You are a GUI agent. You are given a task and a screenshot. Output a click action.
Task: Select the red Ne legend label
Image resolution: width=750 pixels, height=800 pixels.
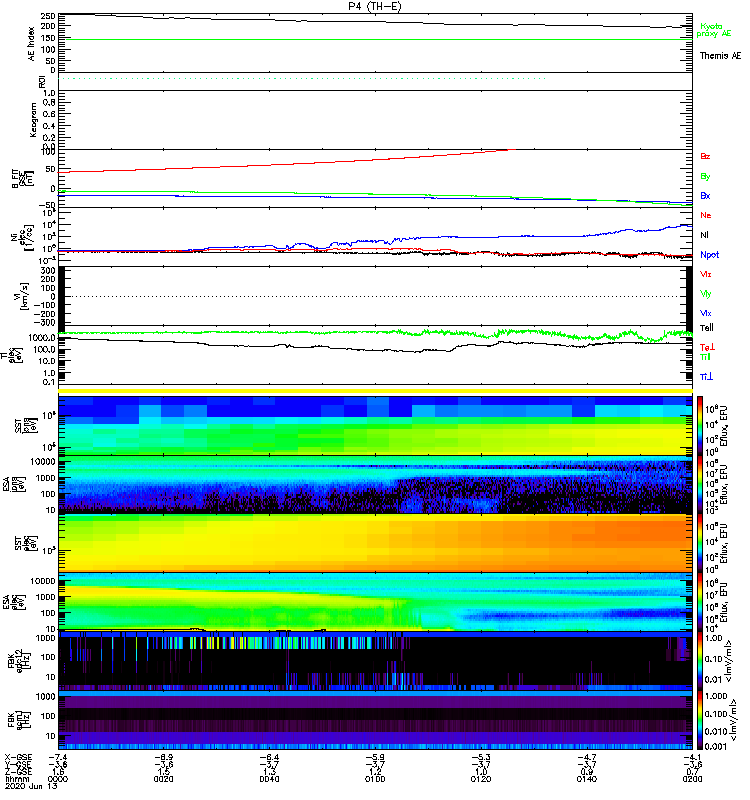(706, 215)
